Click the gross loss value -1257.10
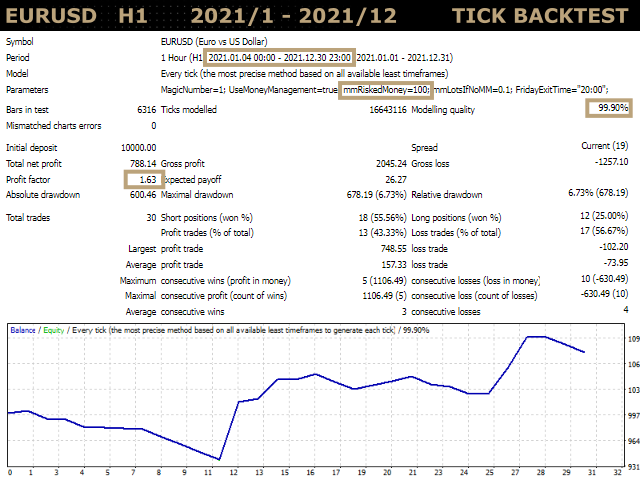Screen dimensions: 640x480 click(611, 162)
